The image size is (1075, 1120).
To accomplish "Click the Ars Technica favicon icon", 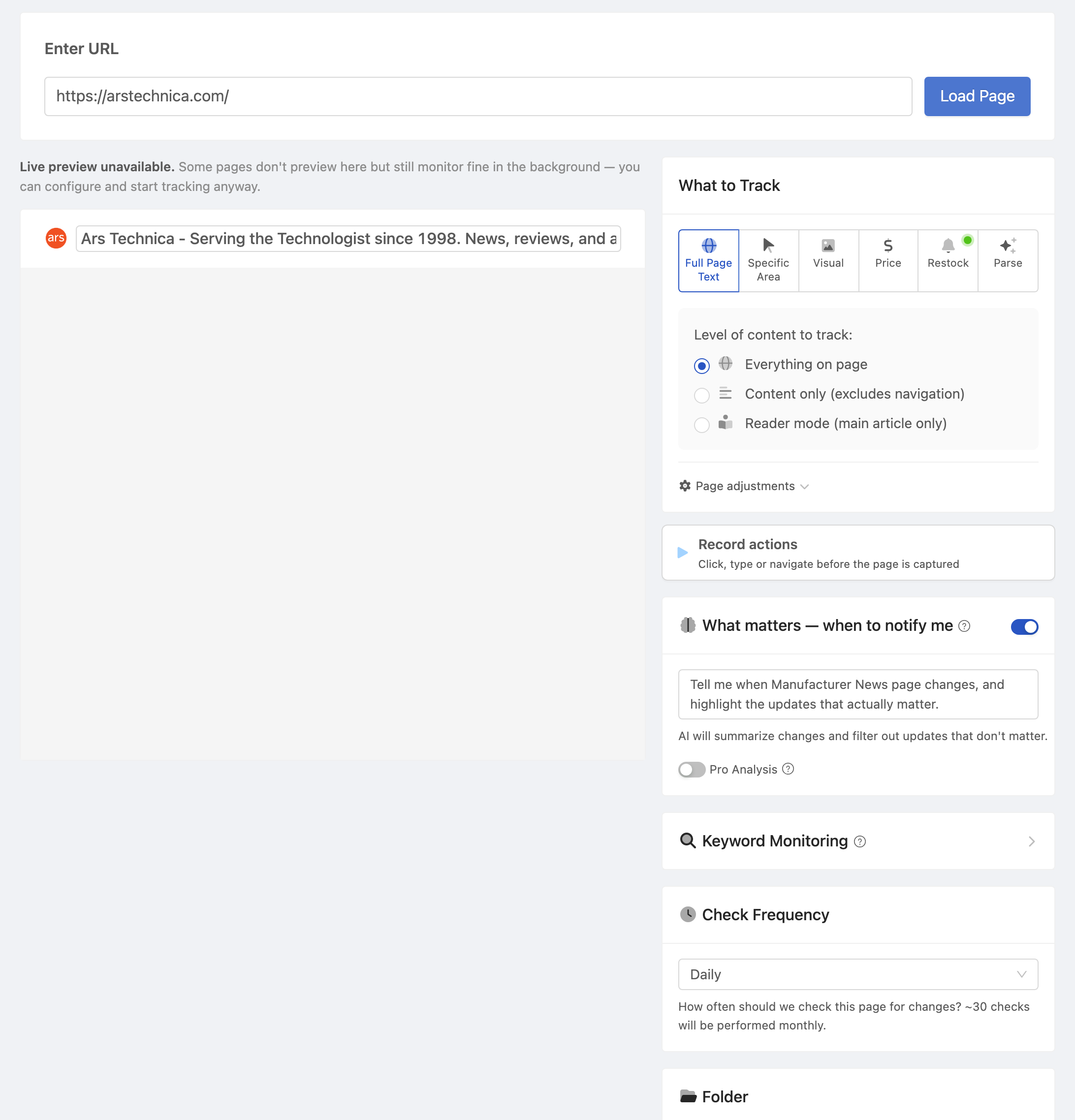I will click(56, 238).
